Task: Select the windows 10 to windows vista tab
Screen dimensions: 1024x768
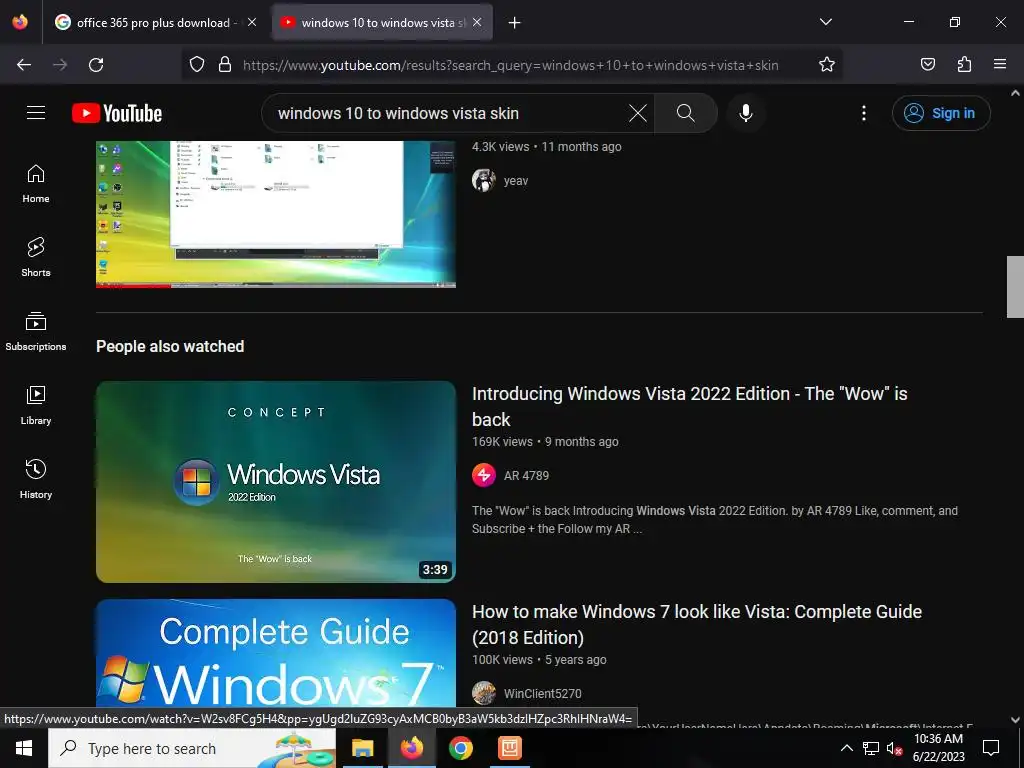Action: pyautogui.click(x=382, y=23)
